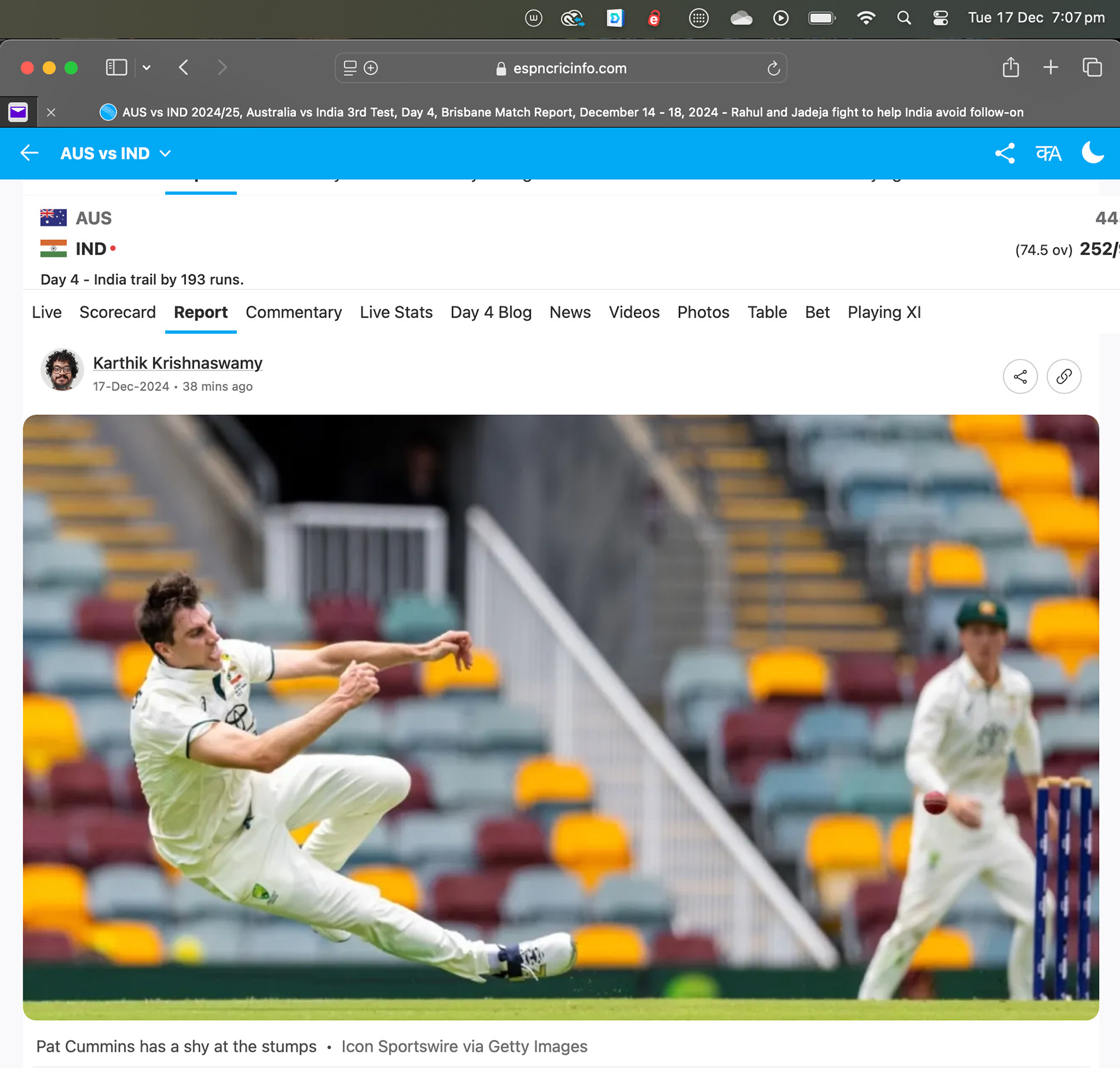Click share icon in blue header
The width and height of the screenshot is (1120, 1068).
(1005, 153)
